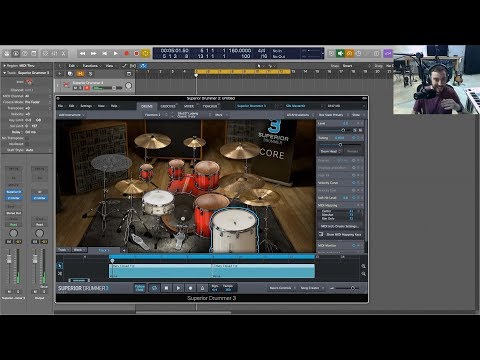Open the All Articulations dropdown

(300, 115)
